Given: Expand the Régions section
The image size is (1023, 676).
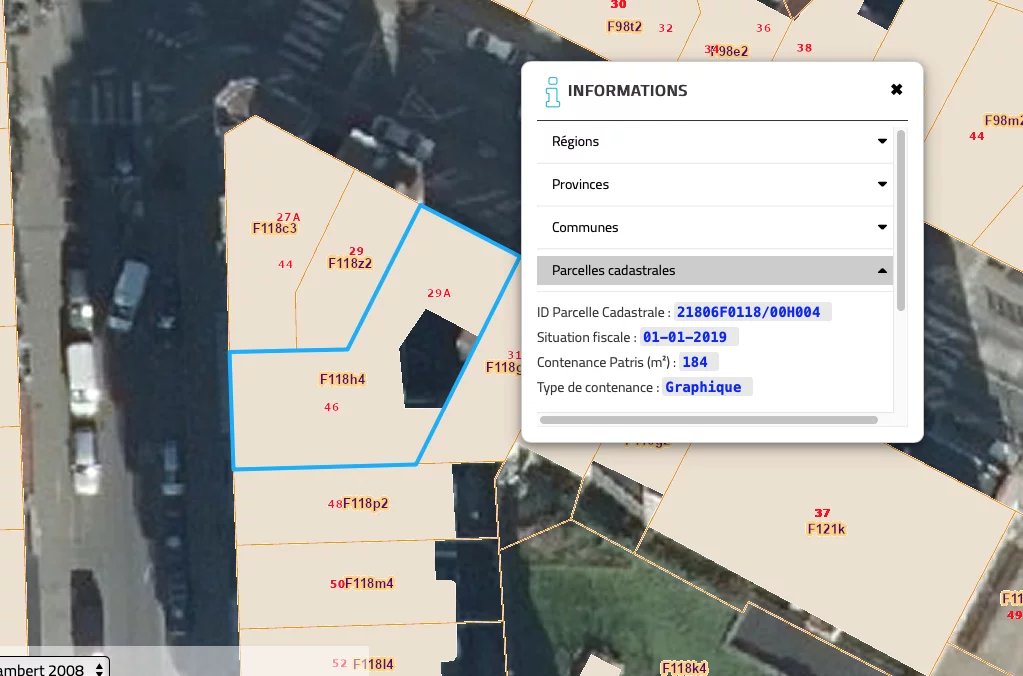Looking at the screenshot, I should [x=714, y=142].
